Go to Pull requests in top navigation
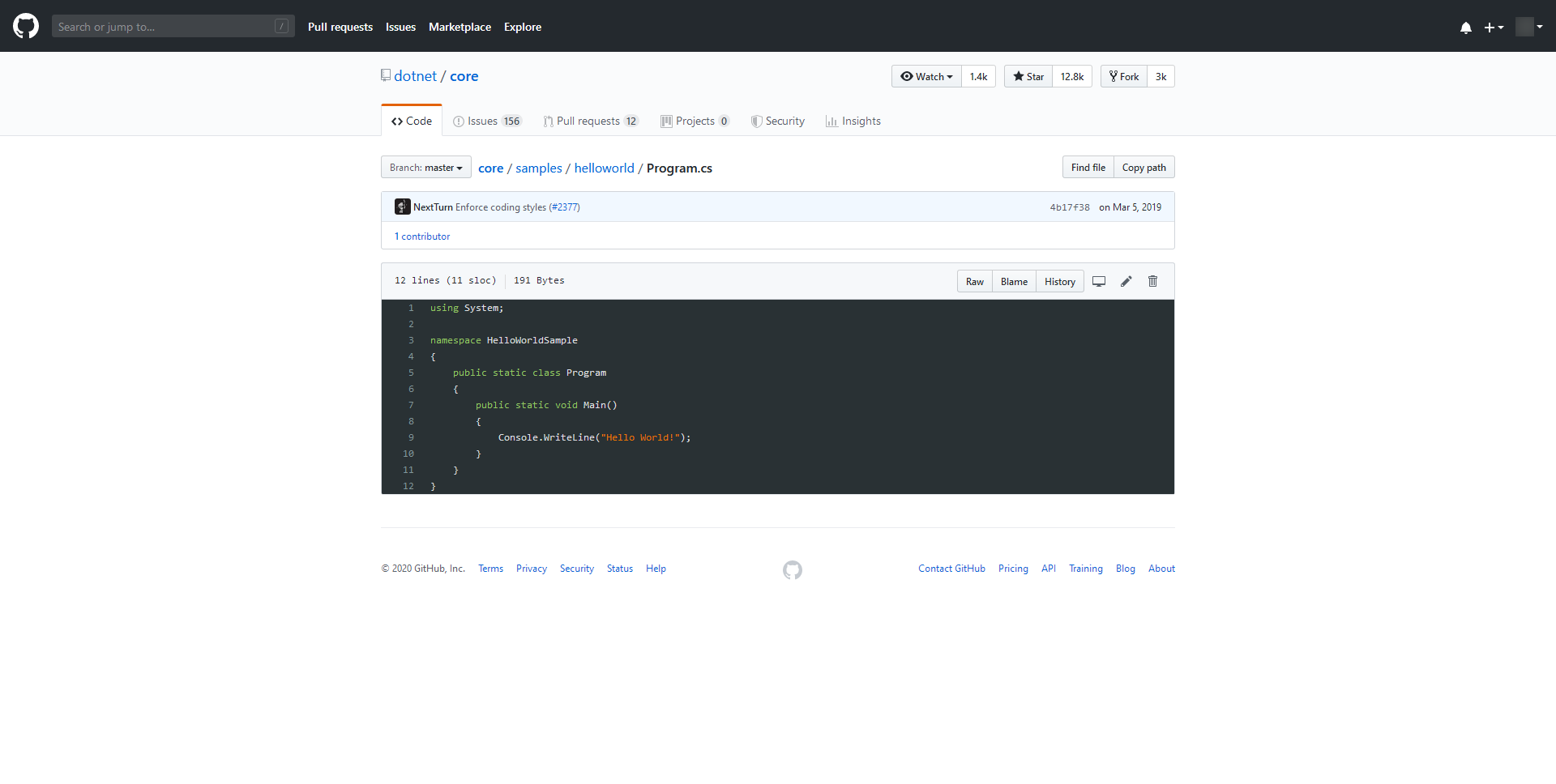The height and width of the screenshot is (784, 1556). 340,27
